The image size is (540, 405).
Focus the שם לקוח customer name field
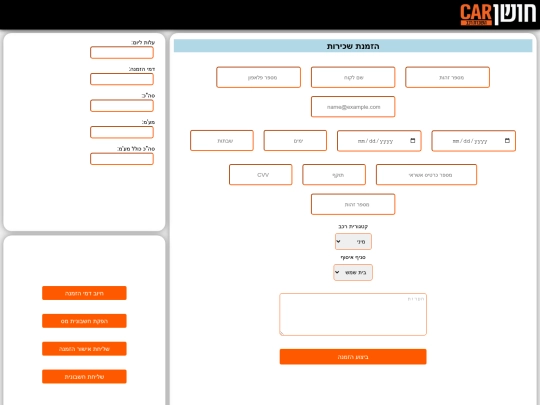pyautogui.click(x=353, y=77)
